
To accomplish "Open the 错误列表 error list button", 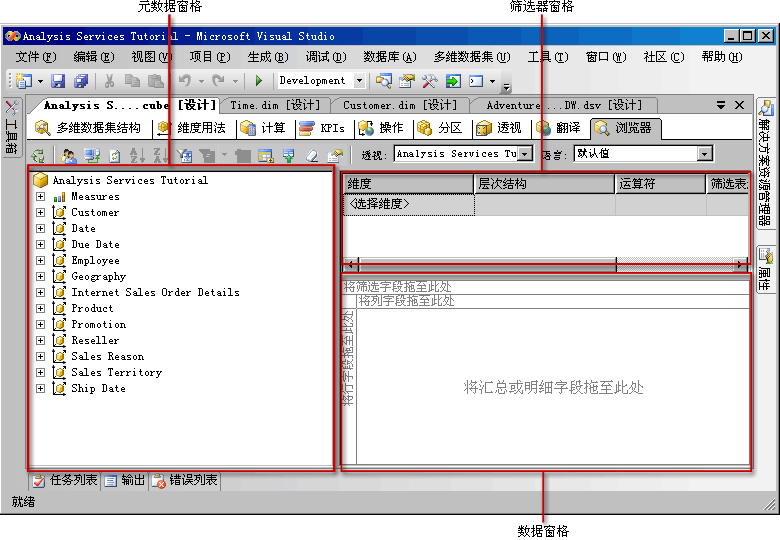I will pos(185,480).
